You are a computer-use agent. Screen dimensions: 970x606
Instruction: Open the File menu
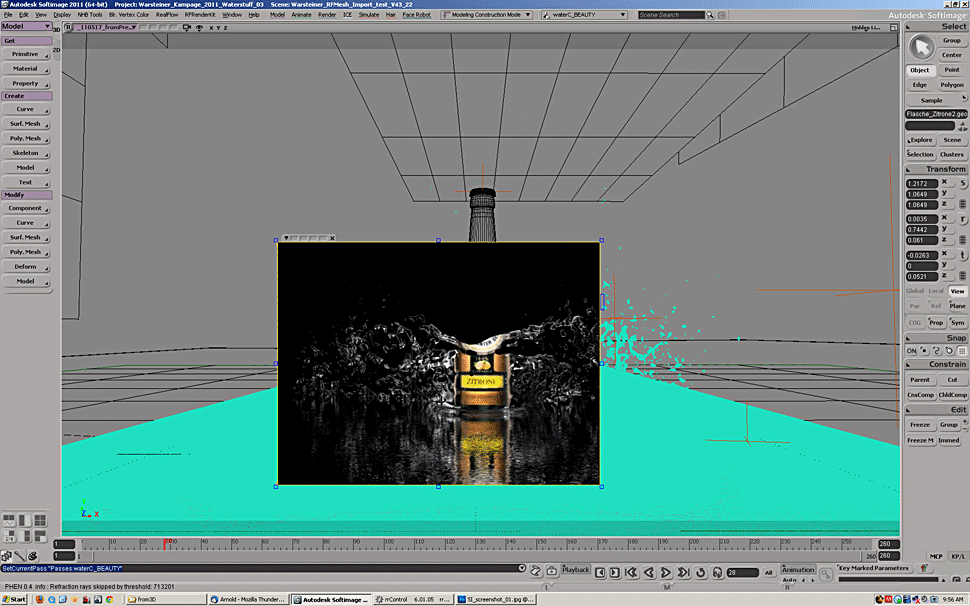(x=8, y=15)
